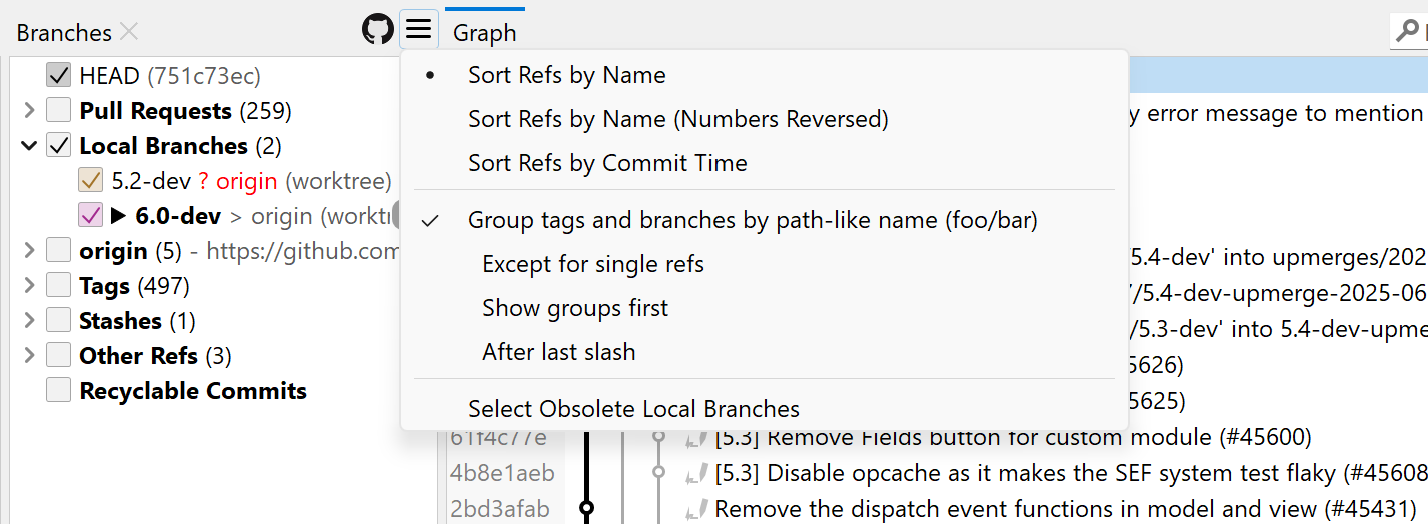The height and width of the screenshot is (524, 1428).
Task: Click the Pull Requests (259) label
Action: 185,110
